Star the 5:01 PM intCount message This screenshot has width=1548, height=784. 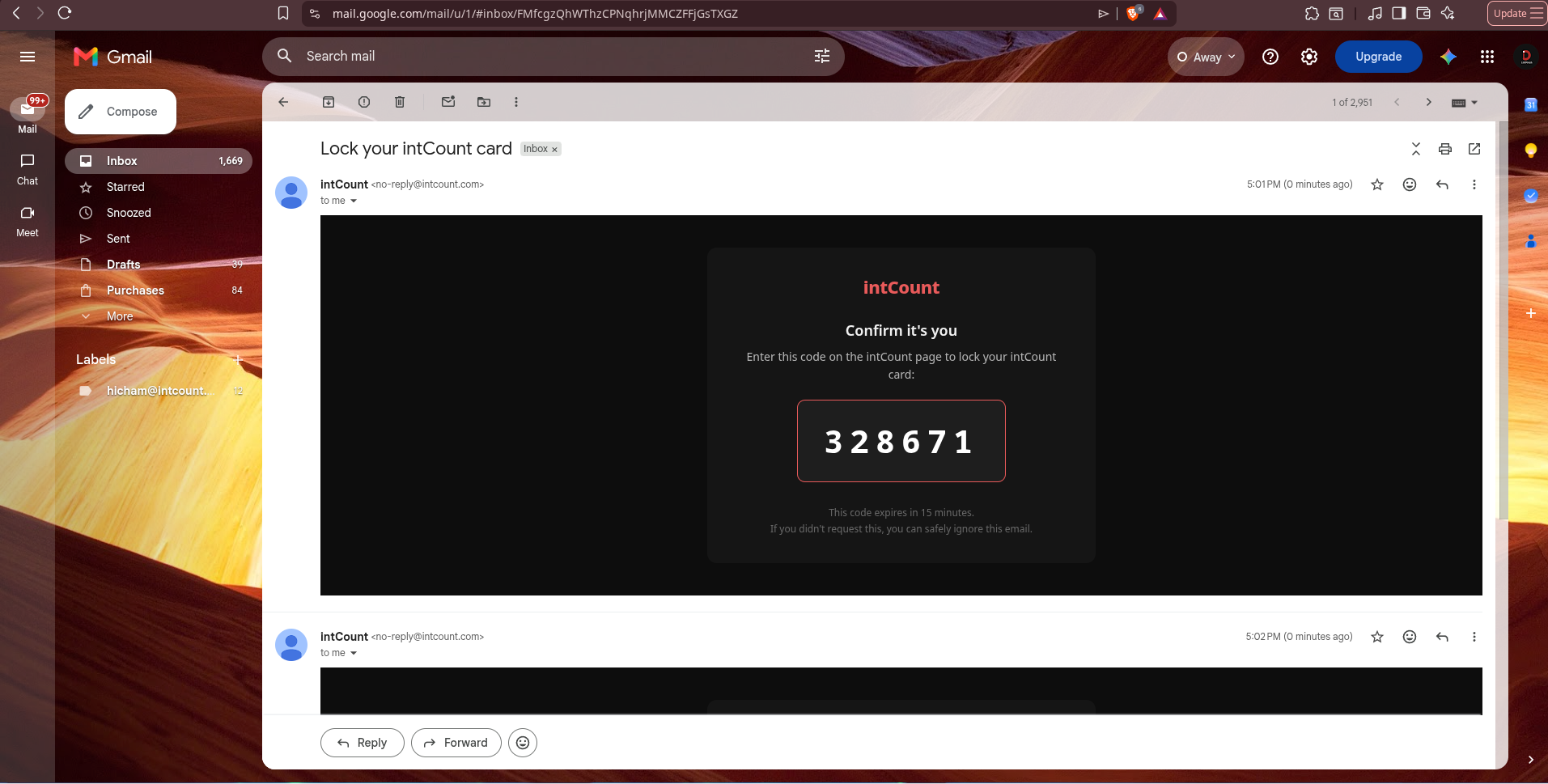[x=1377, y=184]
